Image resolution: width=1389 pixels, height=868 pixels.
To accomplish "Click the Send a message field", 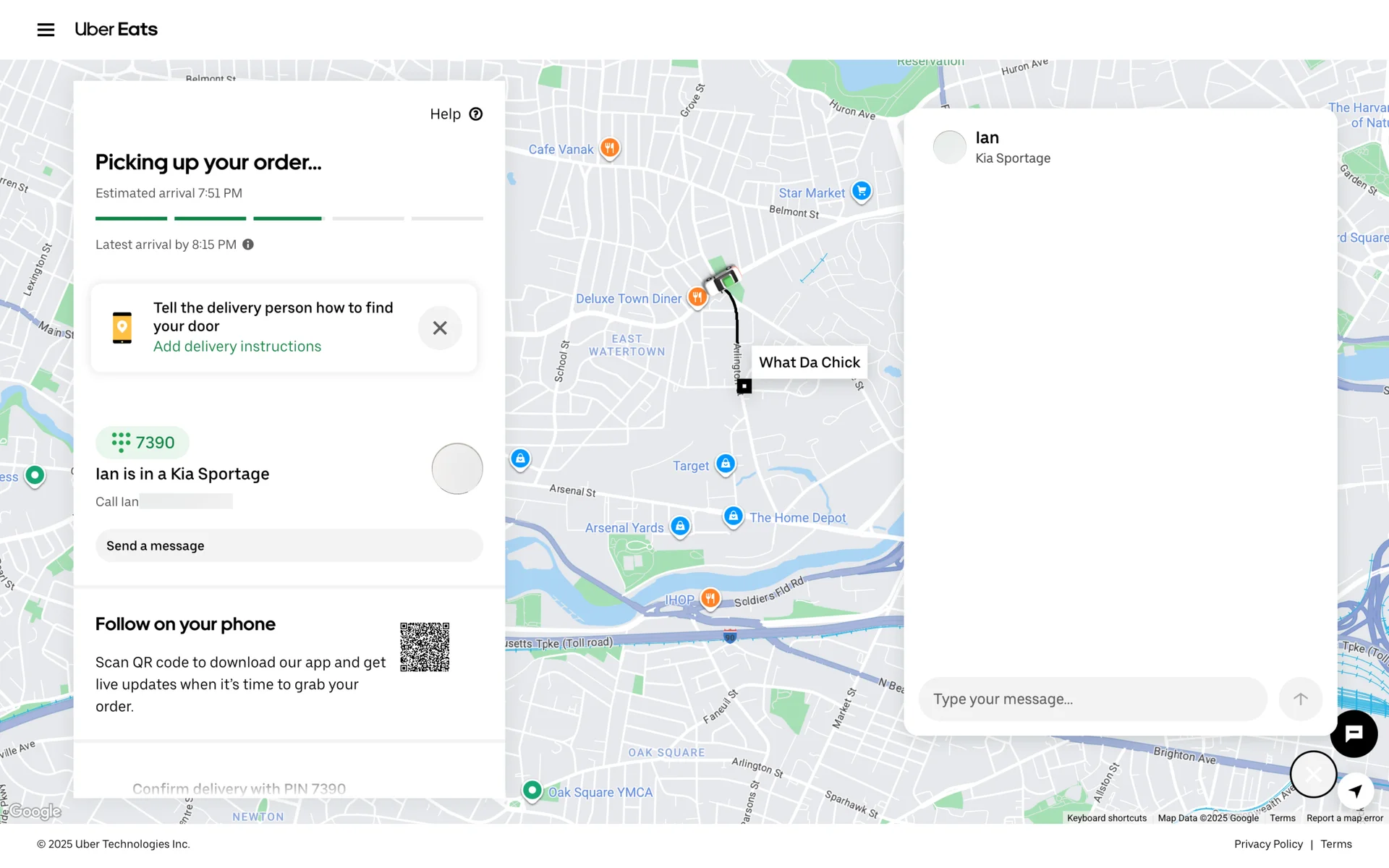I will (x=289, y=546).
